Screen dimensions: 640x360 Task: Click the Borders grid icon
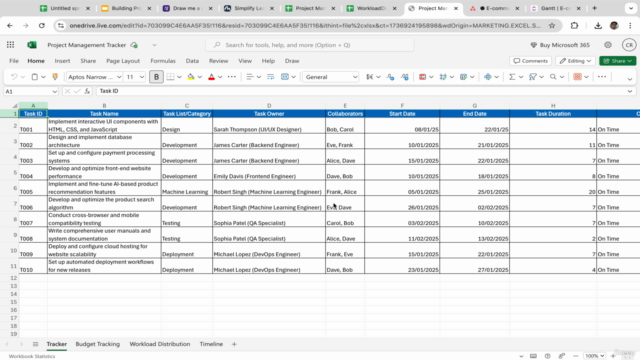[x=171, y=77]
